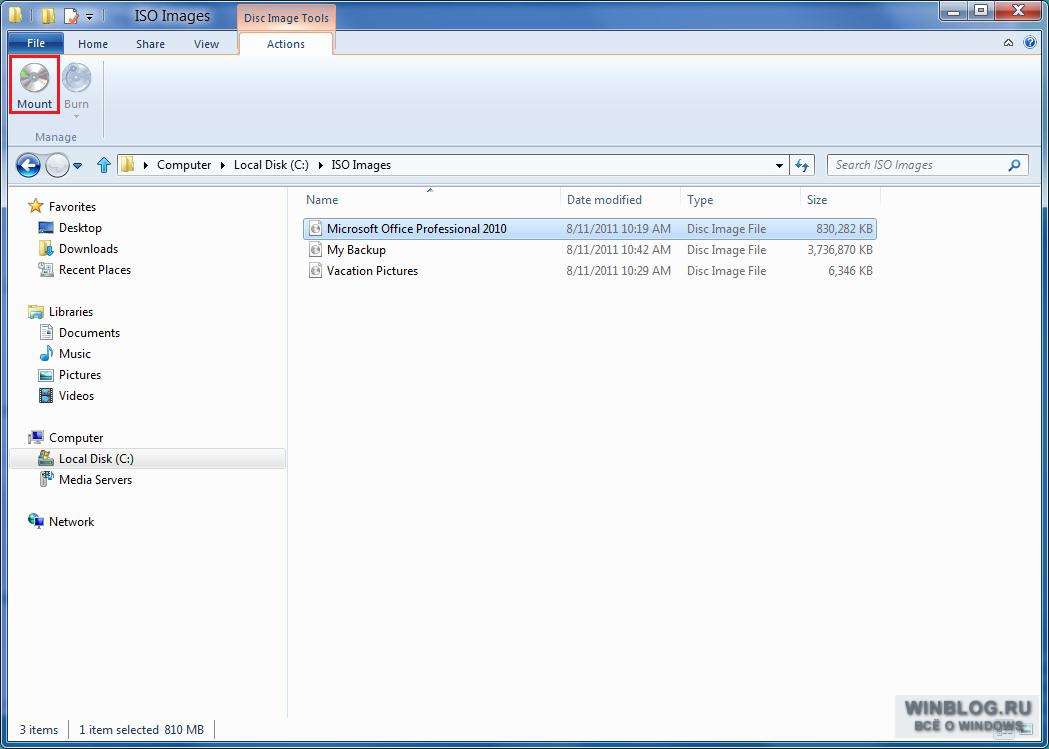Expand the arrow after Local Disk breadcrumb
The width and height of the screenshot is (1049, 749).
point(320,165)
